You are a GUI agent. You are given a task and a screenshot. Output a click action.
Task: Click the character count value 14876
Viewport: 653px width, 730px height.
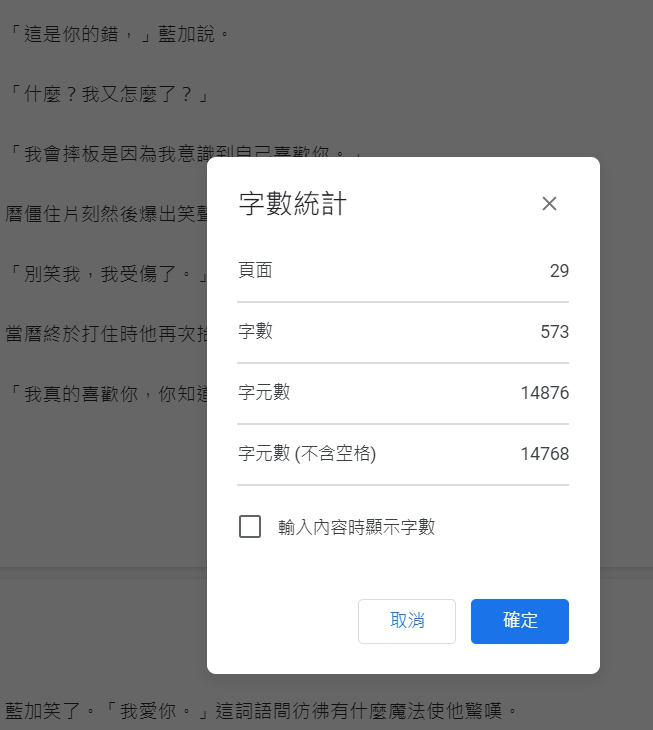(x=545, y=392)
